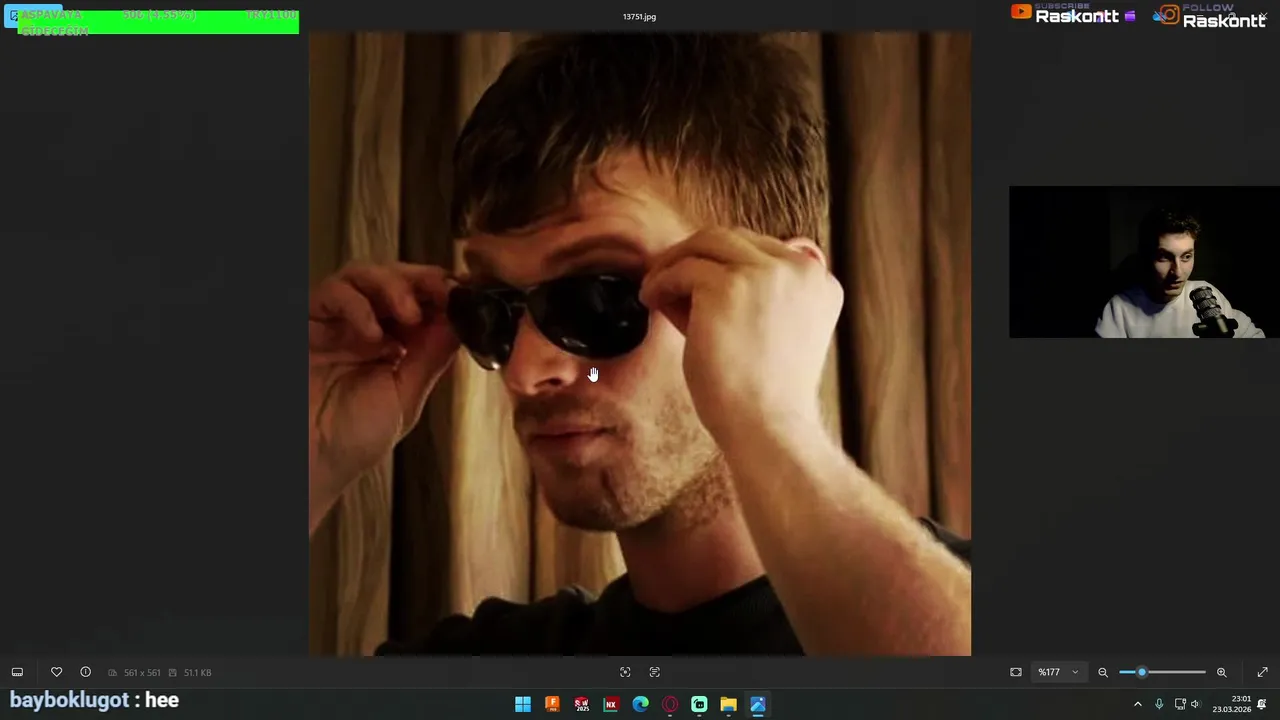The width and height of the screenshot is (1280, 720).
Task: Click the zoom in magnifier icon
Action: click(x=1221, y=672)
